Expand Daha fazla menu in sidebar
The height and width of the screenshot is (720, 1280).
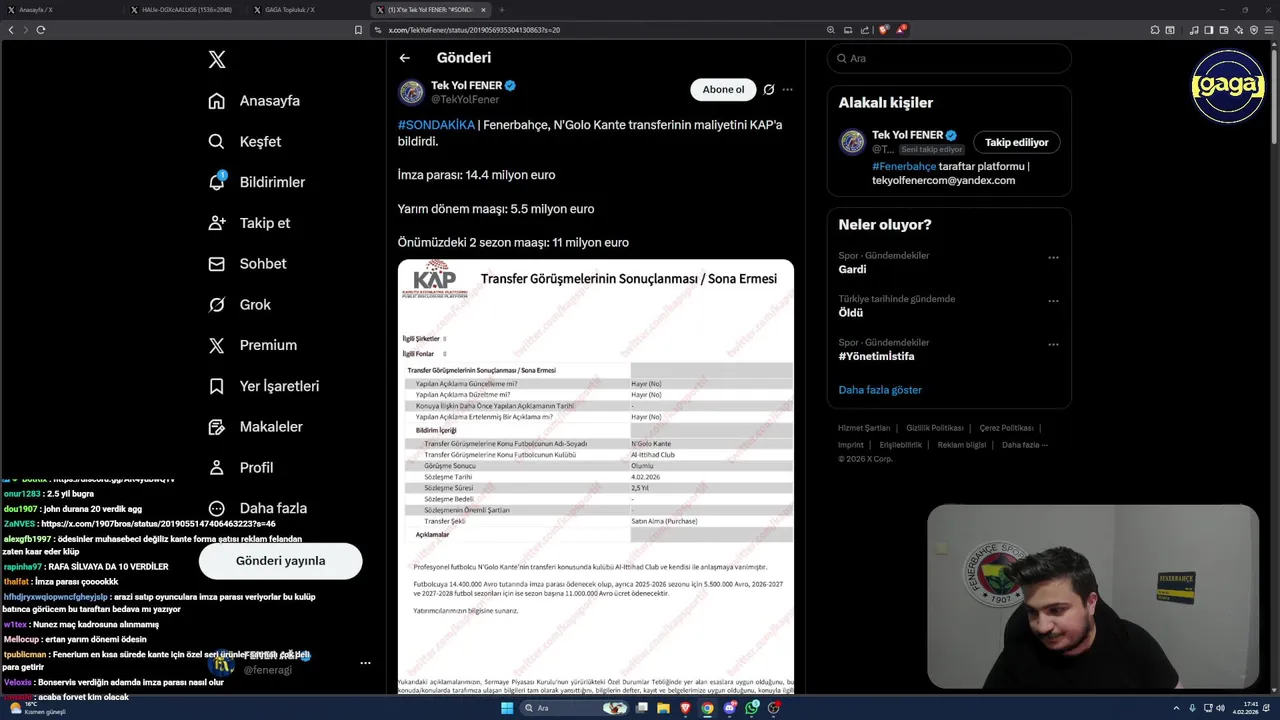[x=257, y=508]
